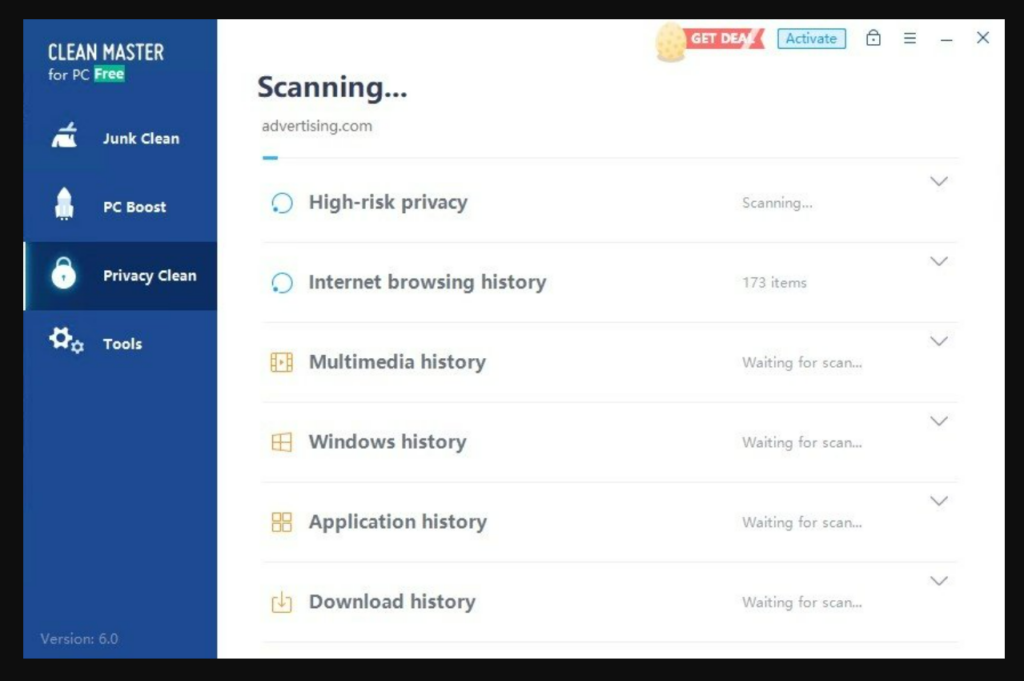Switch to the PC Boost tab
1024x681 pixels.
click(120, 207)
